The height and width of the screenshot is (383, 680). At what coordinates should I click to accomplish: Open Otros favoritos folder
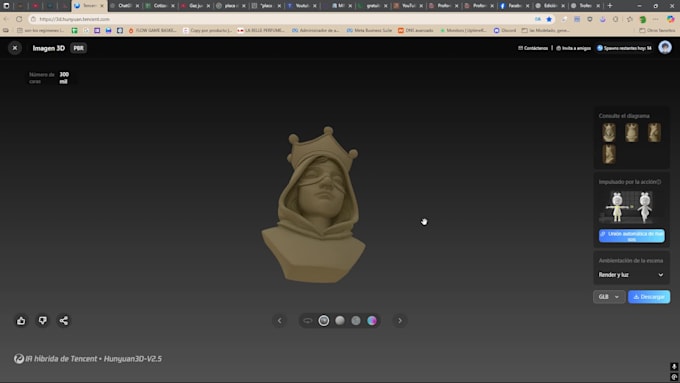click(x=657, y=30)
